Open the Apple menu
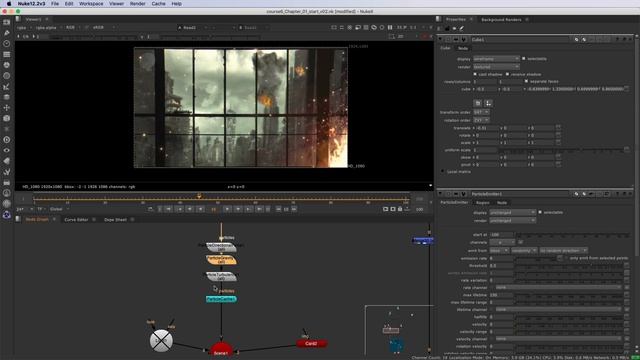The width and height of the screenshot is (640, 360). tap(9, 4)
